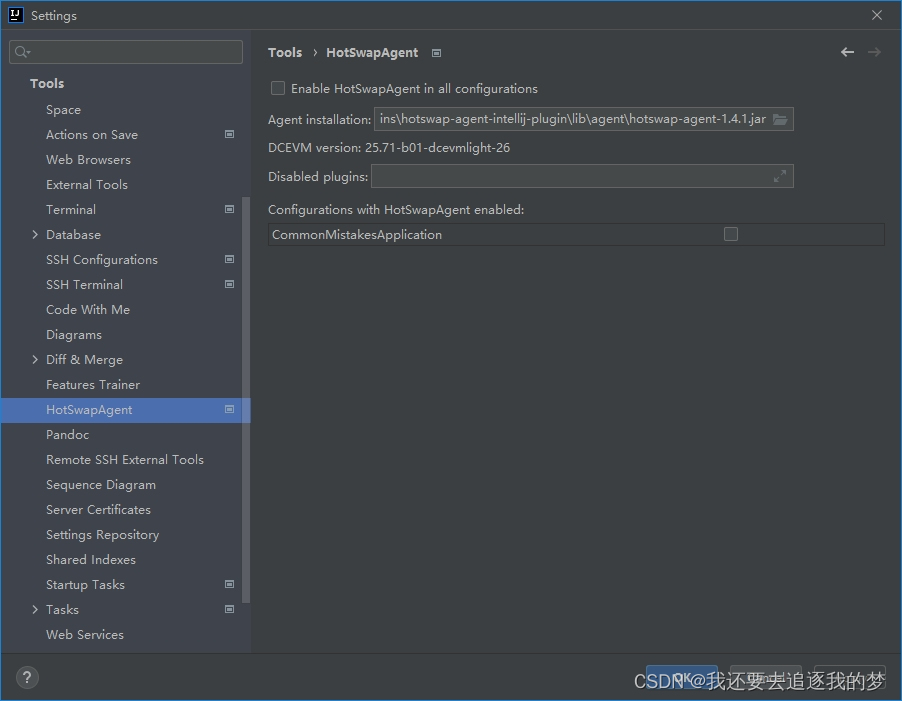
Task: Select HotSwapAgent in the sidebar
Action: point(89,410)
